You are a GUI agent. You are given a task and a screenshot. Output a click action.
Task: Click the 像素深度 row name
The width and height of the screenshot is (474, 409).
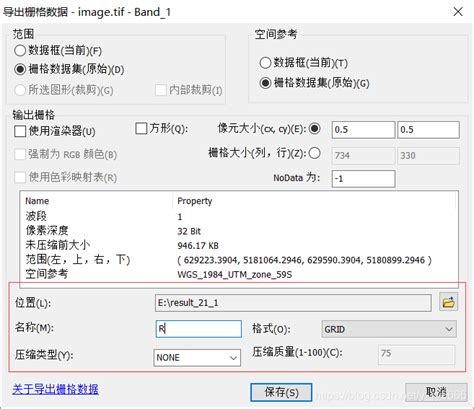(x=47, y=231)
